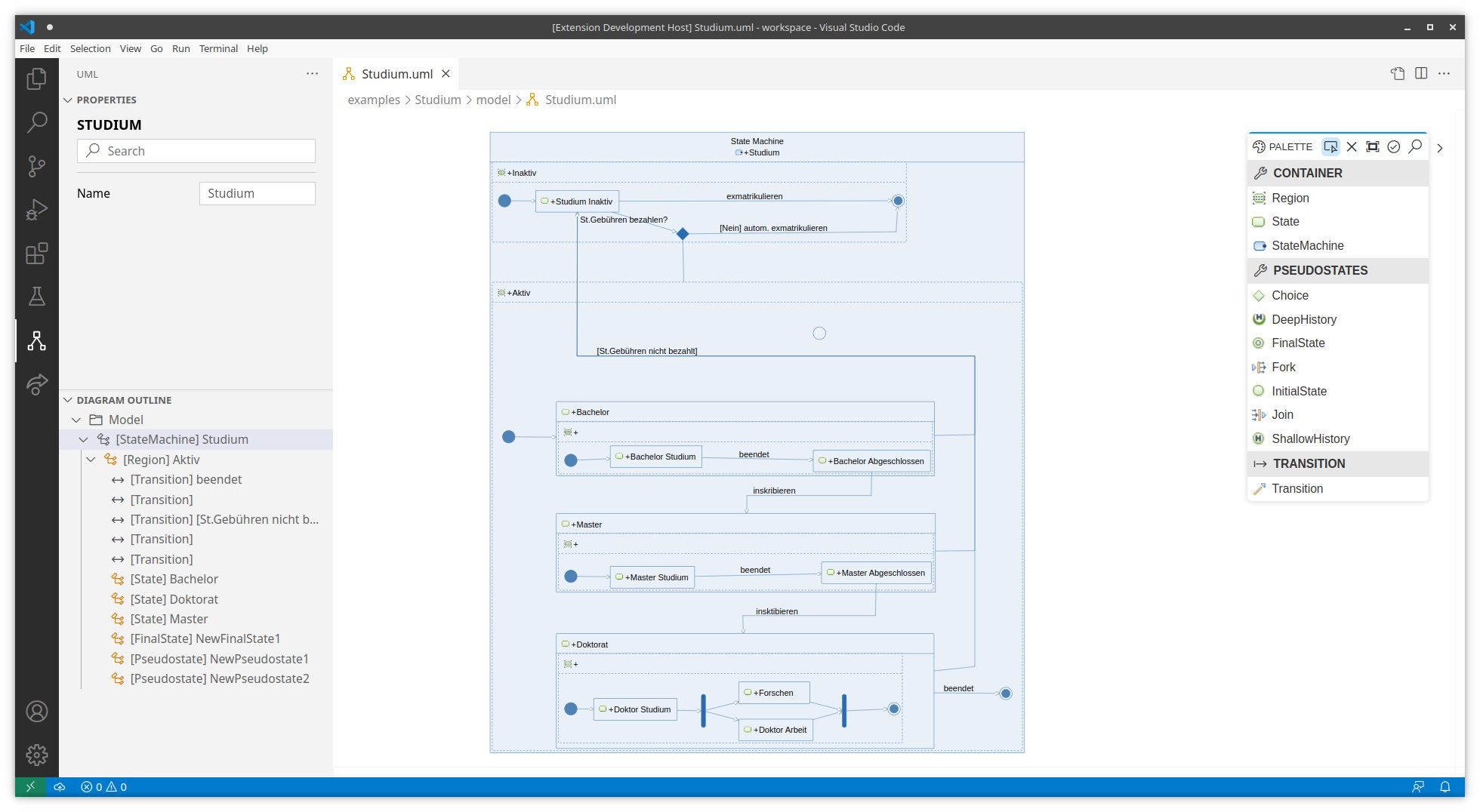Open the Help menu
This screenshot has height=812, width=1480.
coord(257,48)
